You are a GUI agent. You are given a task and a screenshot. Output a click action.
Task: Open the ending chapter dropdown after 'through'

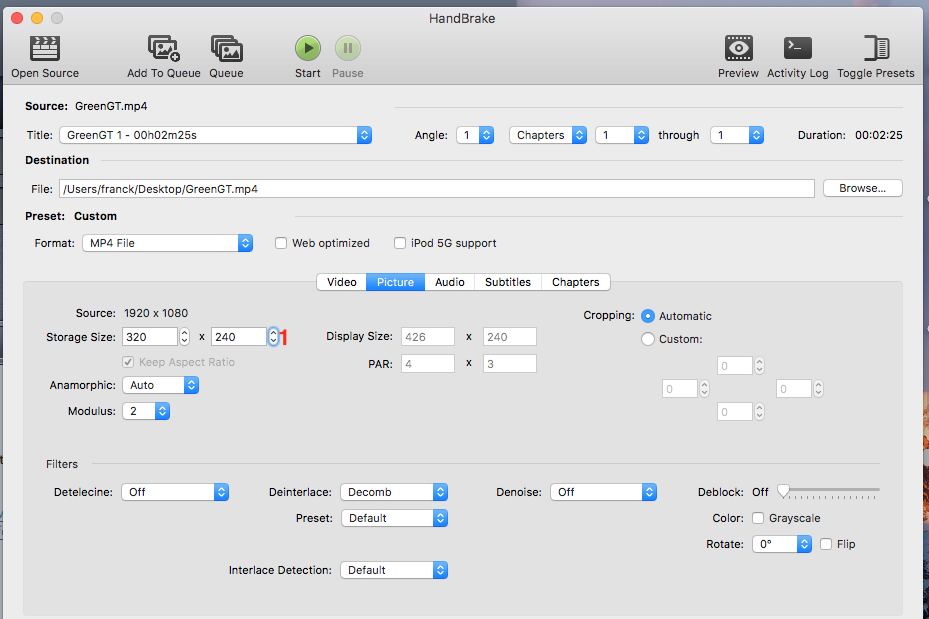[737, 135]
